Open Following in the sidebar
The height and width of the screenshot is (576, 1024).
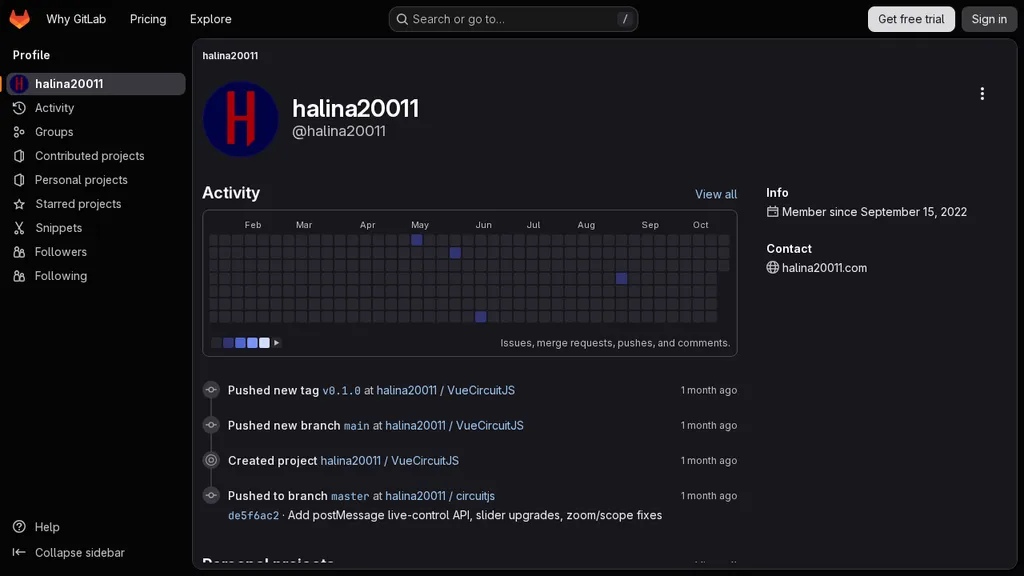click(96, 276)
